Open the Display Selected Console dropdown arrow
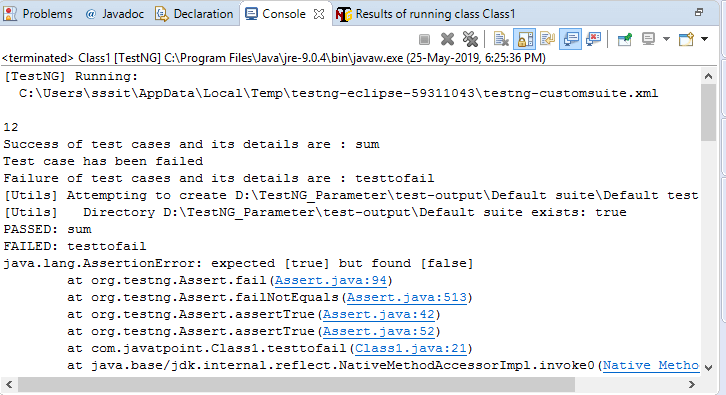 click(x=666, y=39)
